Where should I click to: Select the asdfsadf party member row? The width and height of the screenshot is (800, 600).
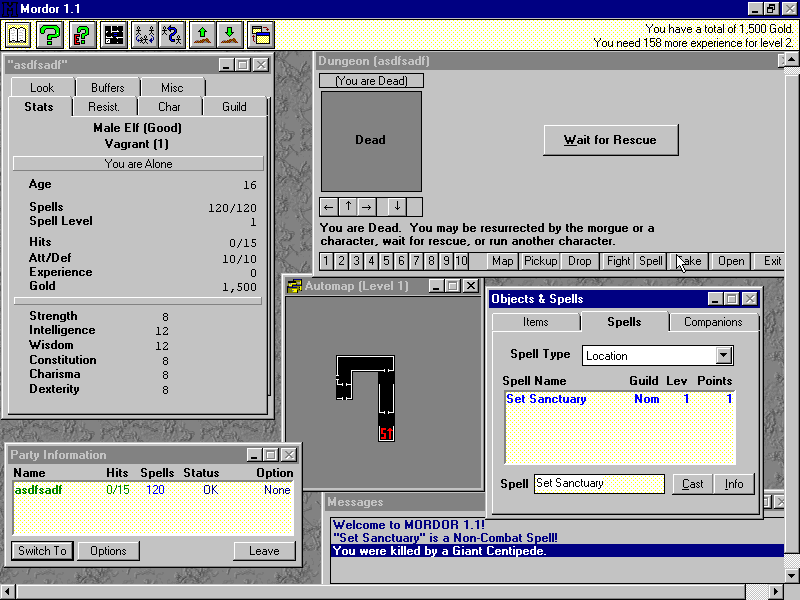pos(153,490)
